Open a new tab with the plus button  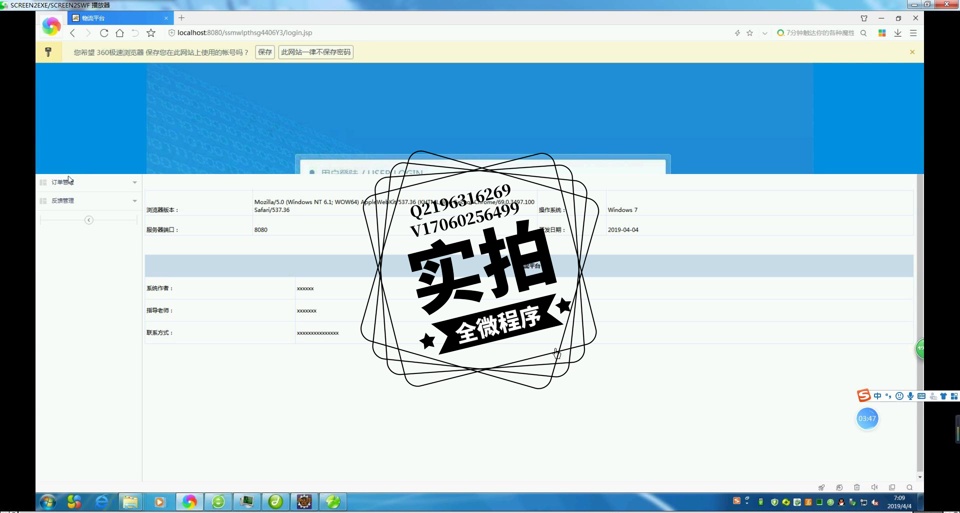coord(181,18)
